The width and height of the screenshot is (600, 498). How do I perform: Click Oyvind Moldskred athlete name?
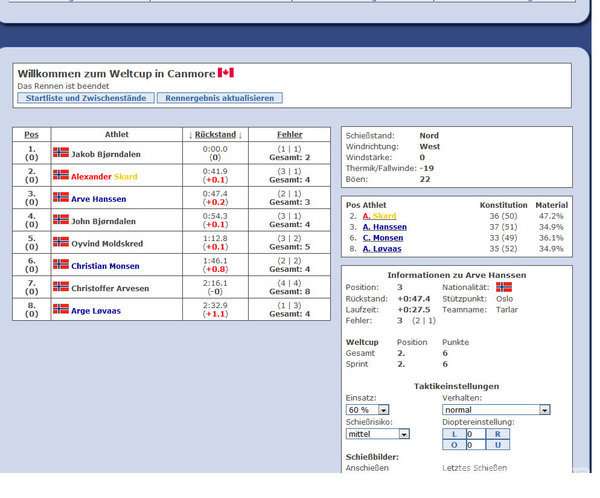pyautogui.click(x=107, y=244)
